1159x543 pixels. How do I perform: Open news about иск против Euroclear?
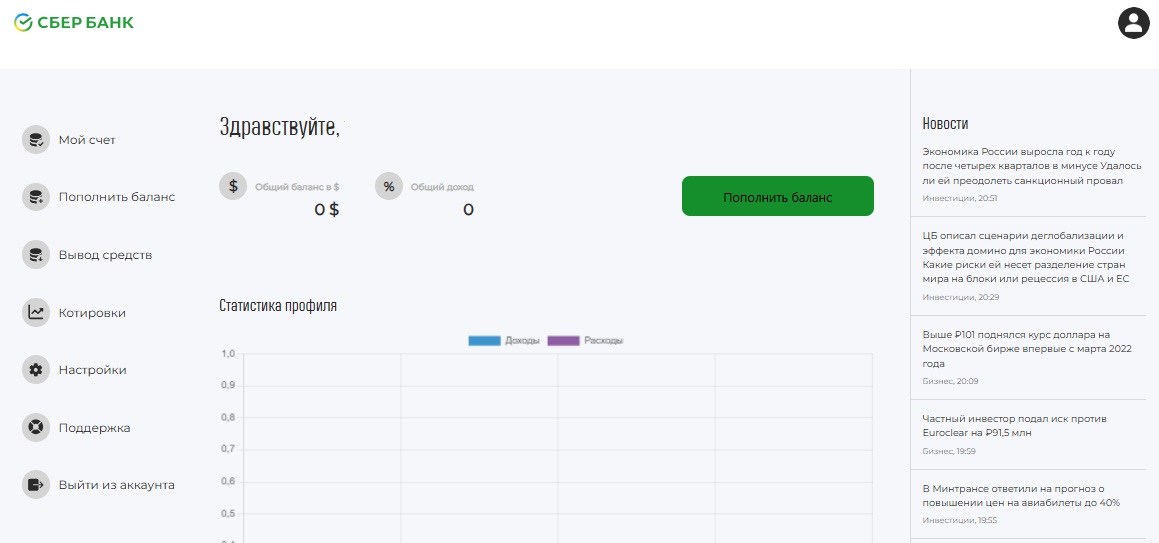point(1015,426)
